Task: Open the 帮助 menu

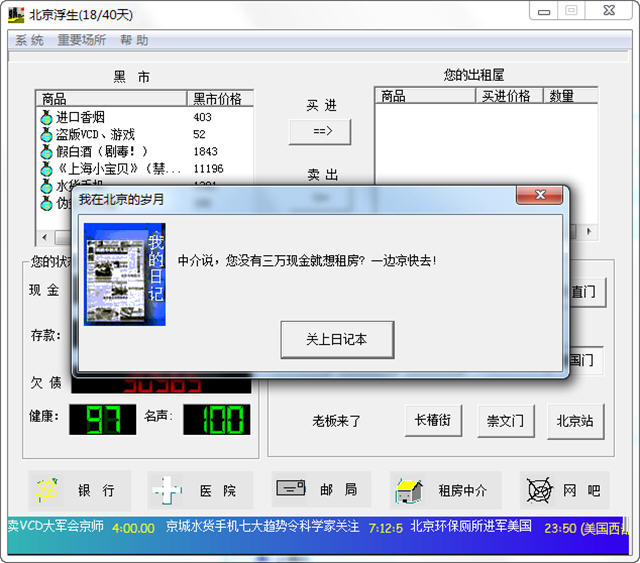Action: pos(133,41)
